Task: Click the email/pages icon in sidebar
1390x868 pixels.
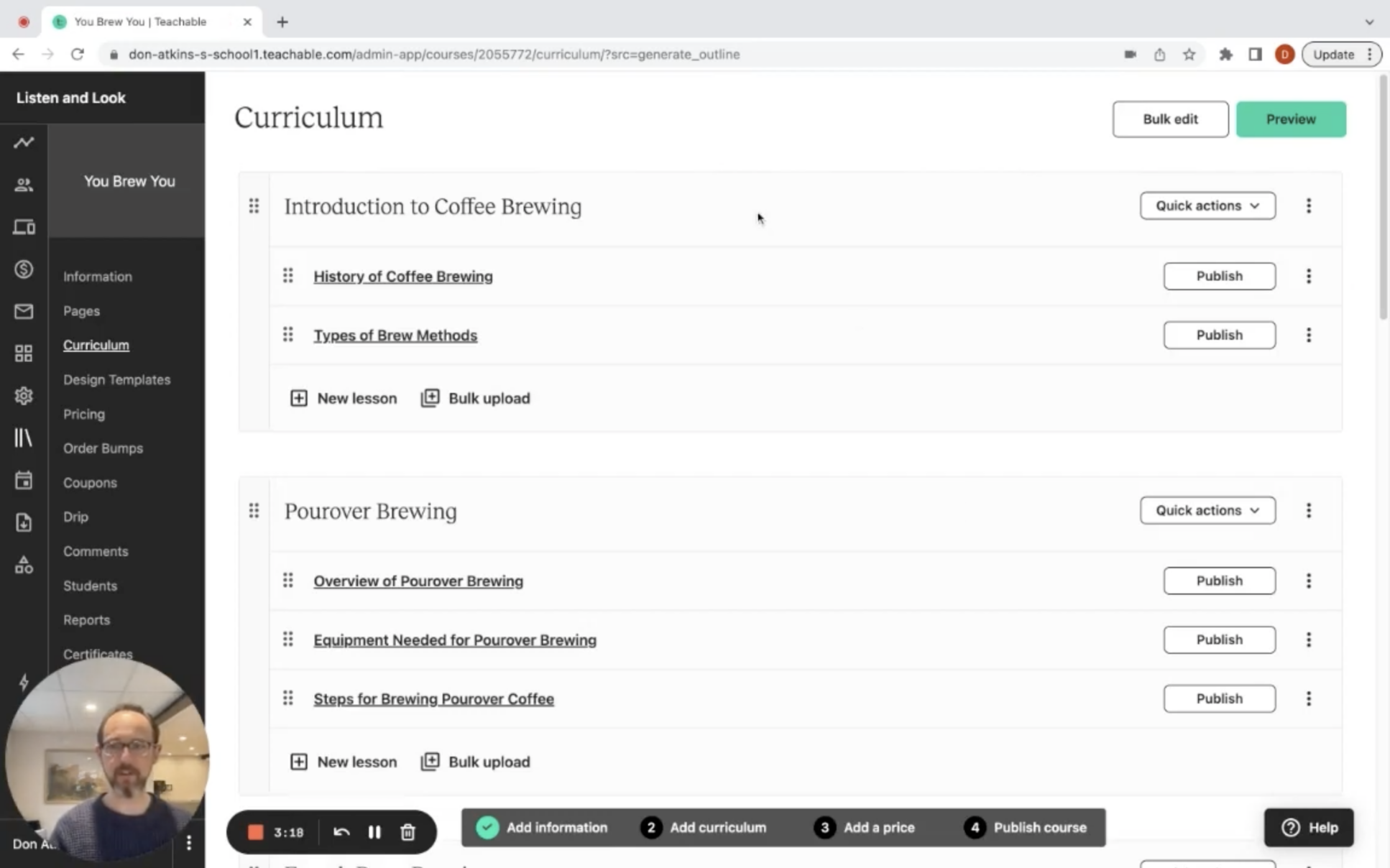Action: tap(24, 311)
